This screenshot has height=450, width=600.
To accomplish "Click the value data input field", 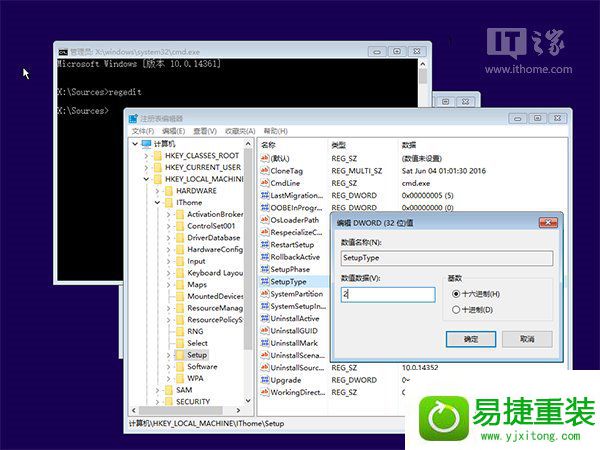I will coord(388,295).
